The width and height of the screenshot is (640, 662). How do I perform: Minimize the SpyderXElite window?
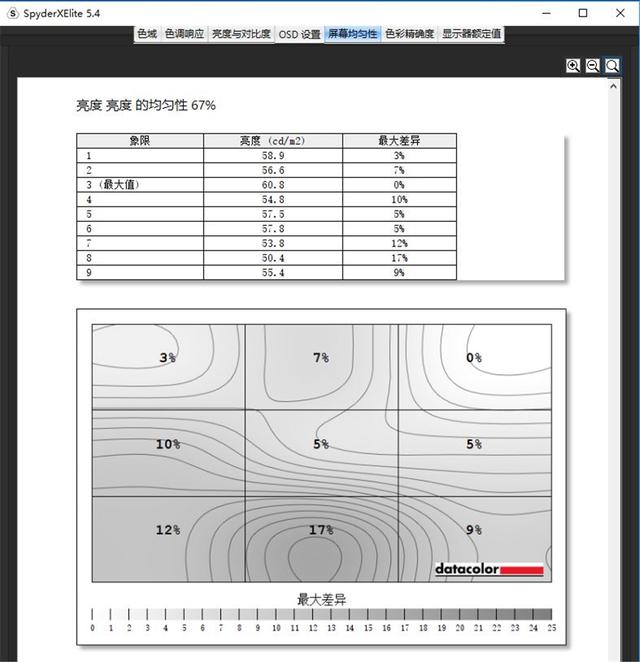pyautogui.click(x=546, y=13)
